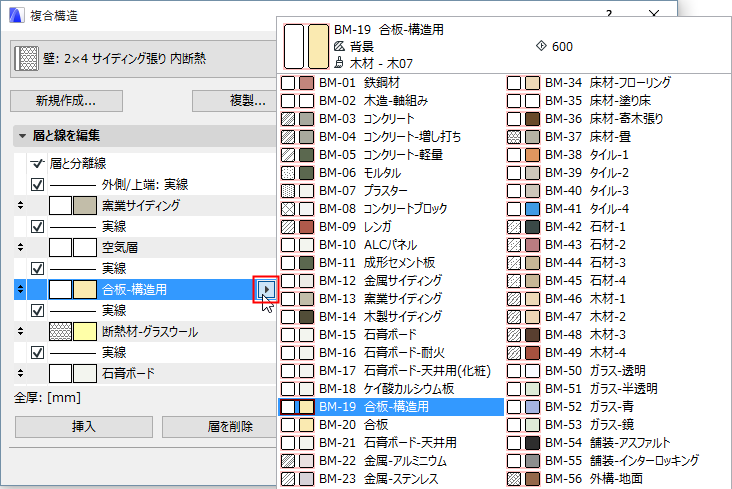Click the hatch pattern swatch of 断熱材-グラスウール
This screenshot has height=489, width=732.
point(60,332)
